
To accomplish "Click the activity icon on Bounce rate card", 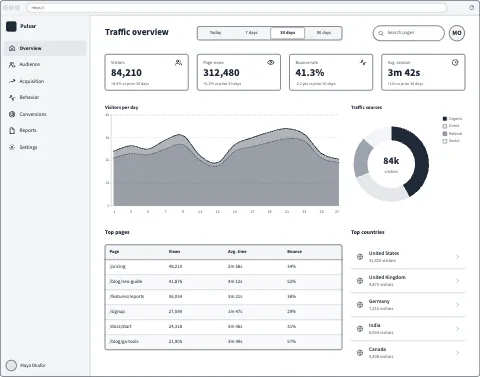I will coord(363,62).
